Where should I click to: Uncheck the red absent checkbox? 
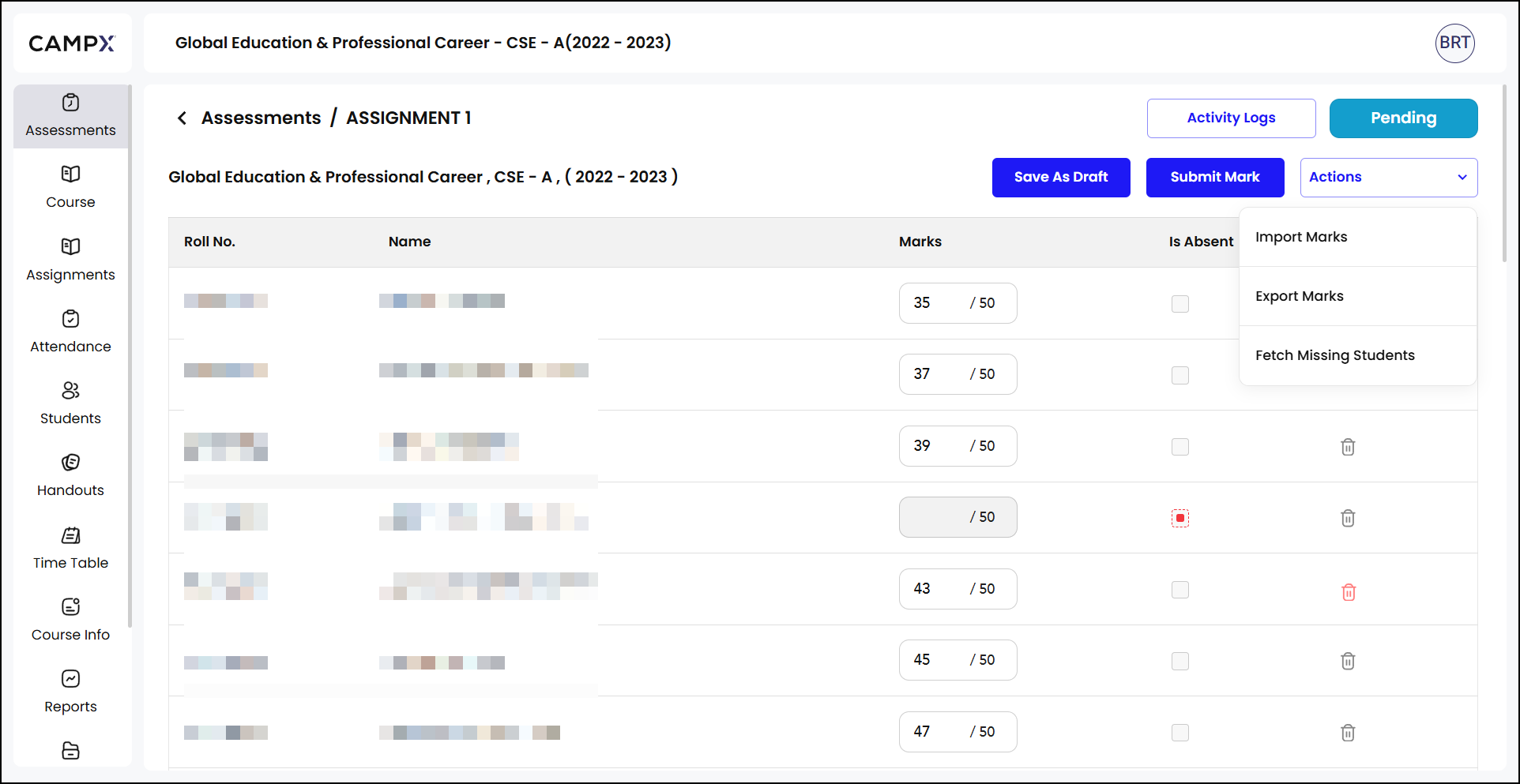(1180, 518)
